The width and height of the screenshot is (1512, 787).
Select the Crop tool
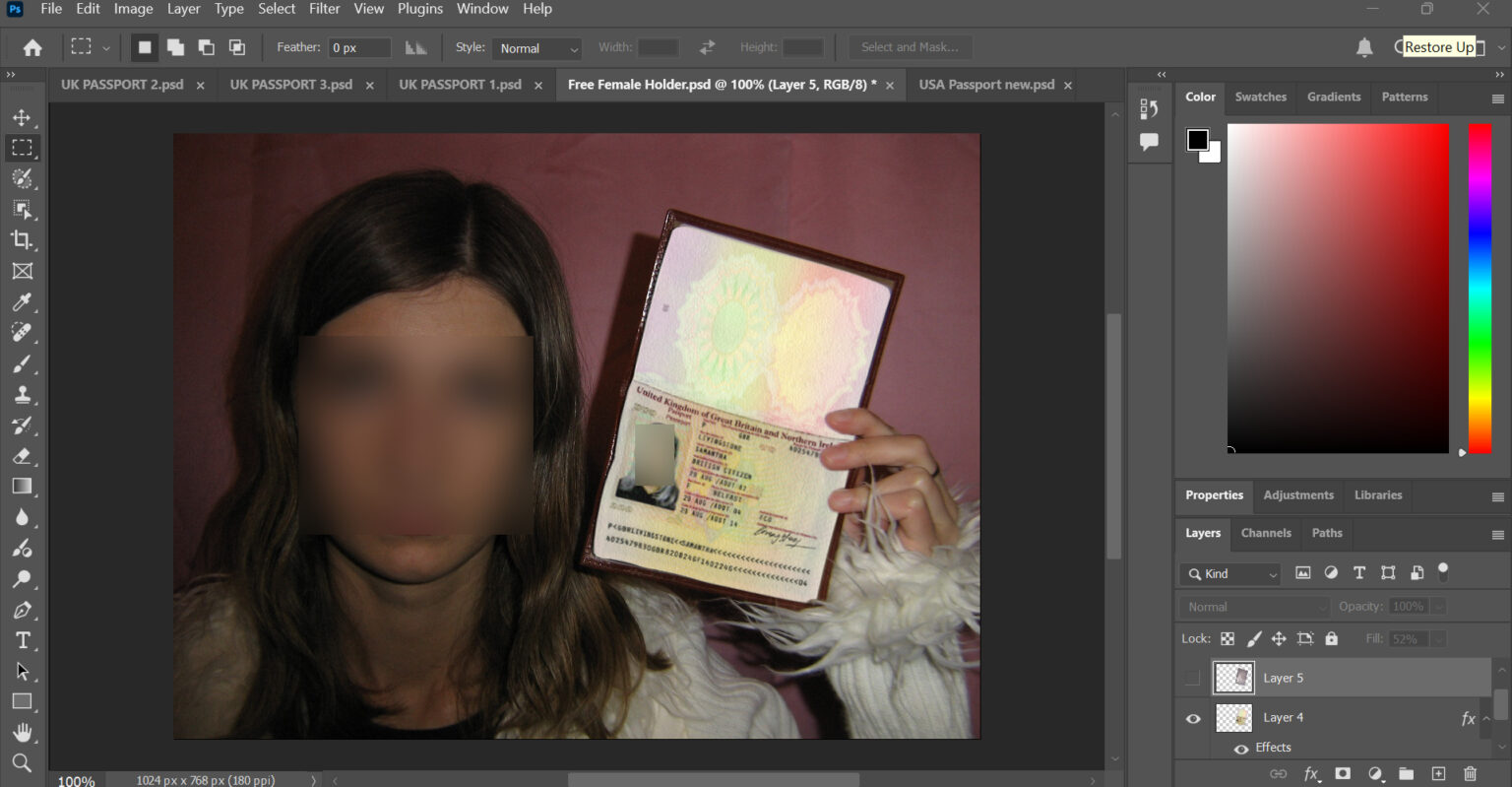pyautogui.click(x=22, y=239)
